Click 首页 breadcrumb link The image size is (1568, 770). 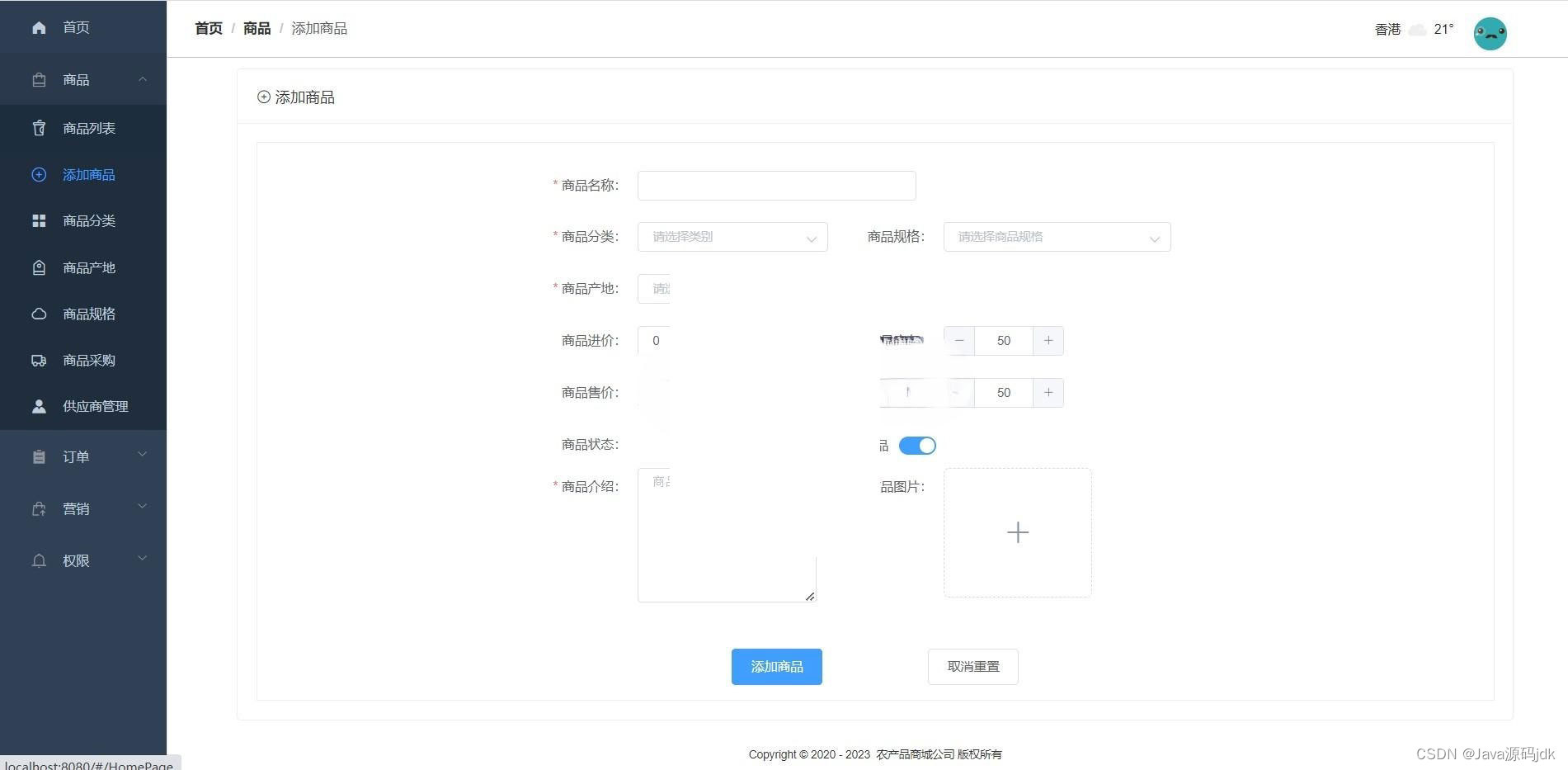click(x=209, y=29)
